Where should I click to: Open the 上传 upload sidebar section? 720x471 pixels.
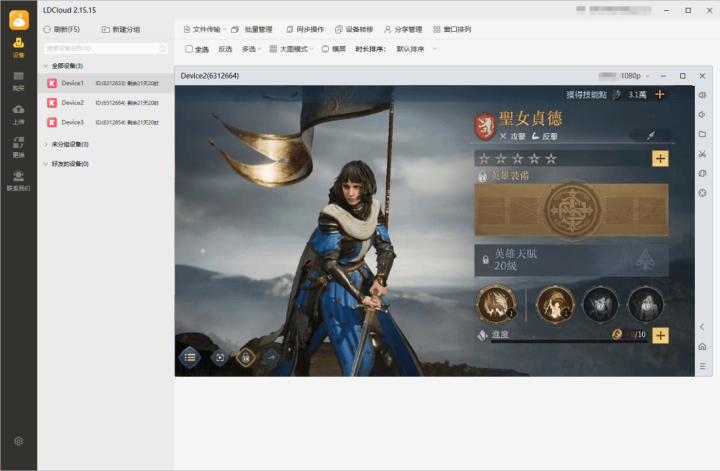pyautogui.click(x=18, y=114)
